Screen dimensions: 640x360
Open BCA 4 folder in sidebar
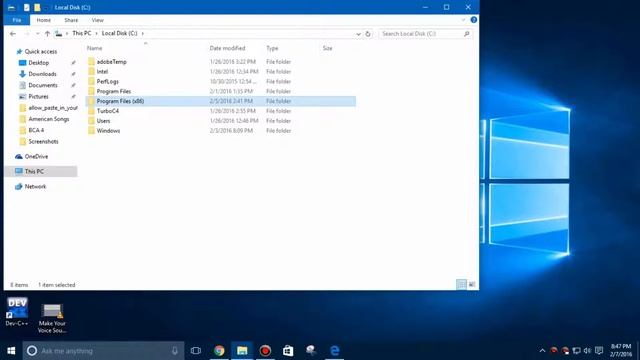[36, 130]
